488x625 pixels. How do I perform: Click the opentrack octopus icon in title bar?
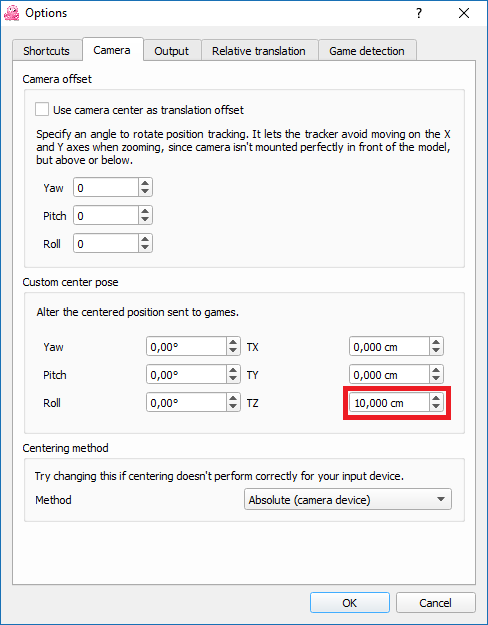pyautogui.click(x=11, y=13)
